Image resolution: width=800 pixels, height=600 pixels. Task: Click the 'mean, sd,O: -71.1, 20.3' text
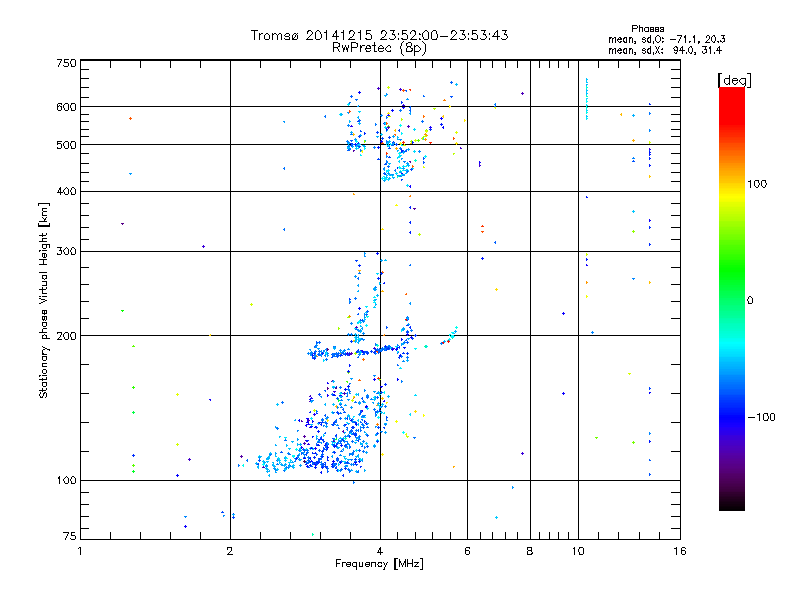[x=667, y=40]
